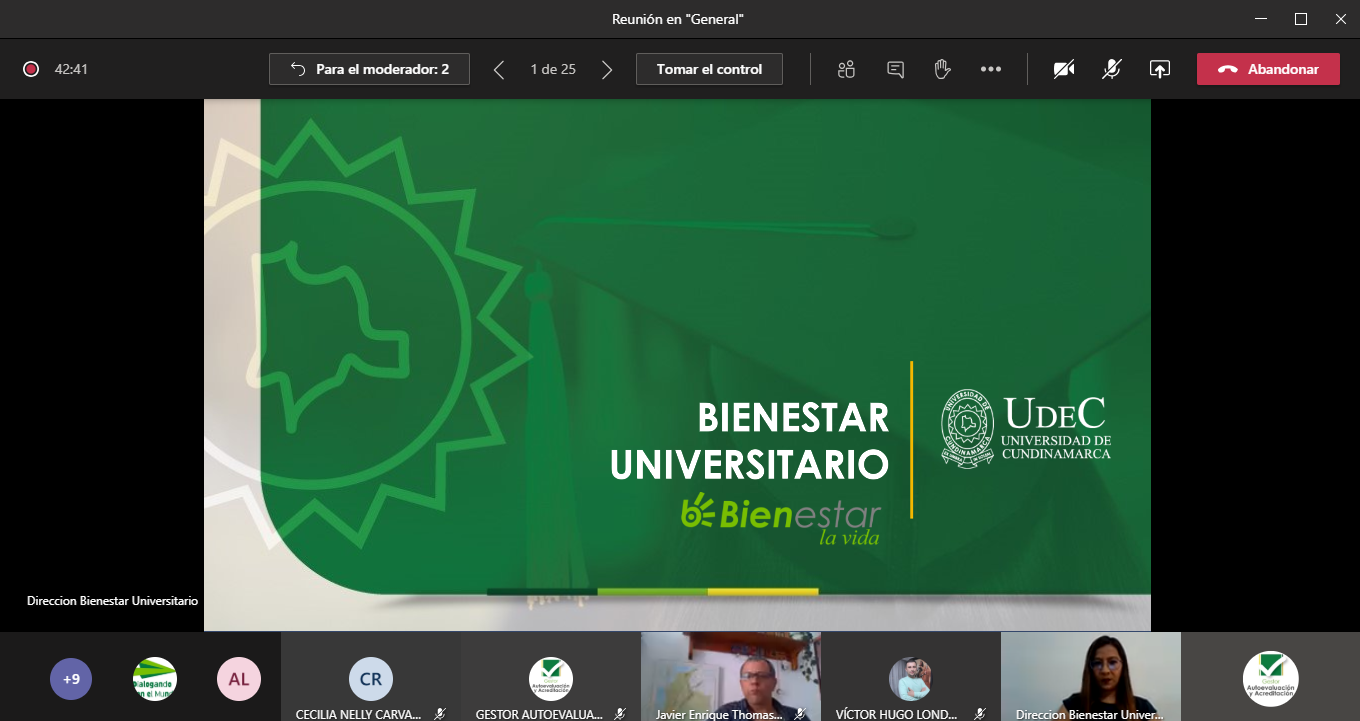Image resolution: width=1360 pixels, height=721 pixels.
Task: Share screen using the share tray icon
Action: coord(1159,69)
